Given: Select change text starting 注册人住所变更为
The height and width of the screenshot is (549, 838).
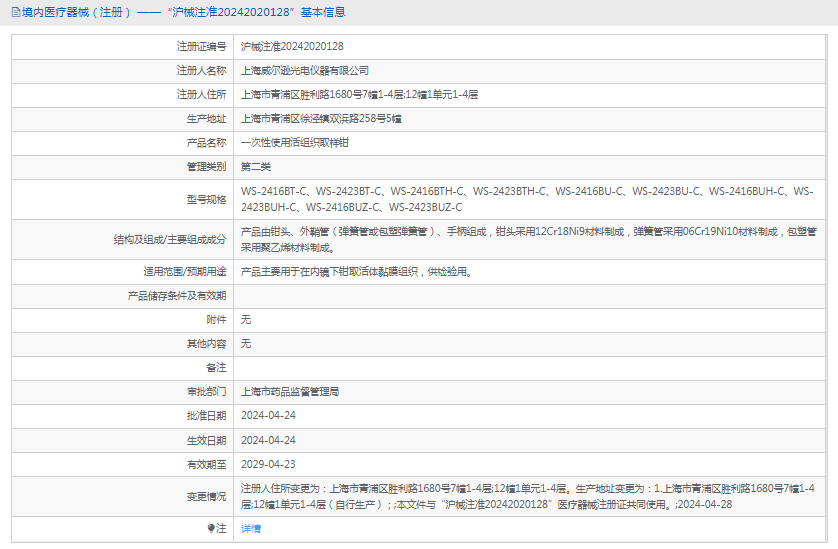Looking at the screenshot, I should coord(527,497).
